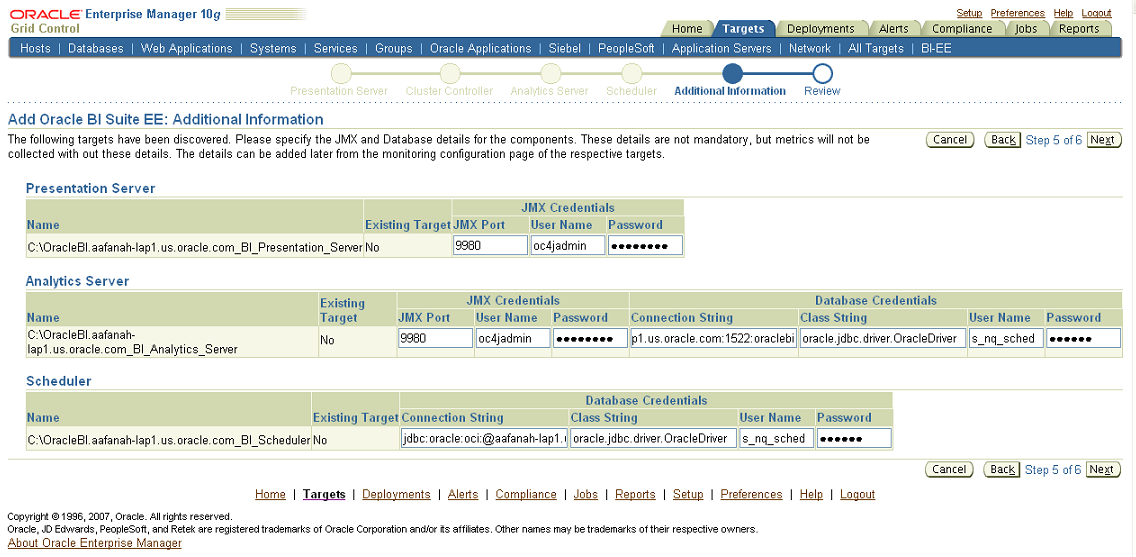This screenshot has width=1136, height=557.
Task: Focus Analytics Server Connection String field
Action: click(714, 338)
